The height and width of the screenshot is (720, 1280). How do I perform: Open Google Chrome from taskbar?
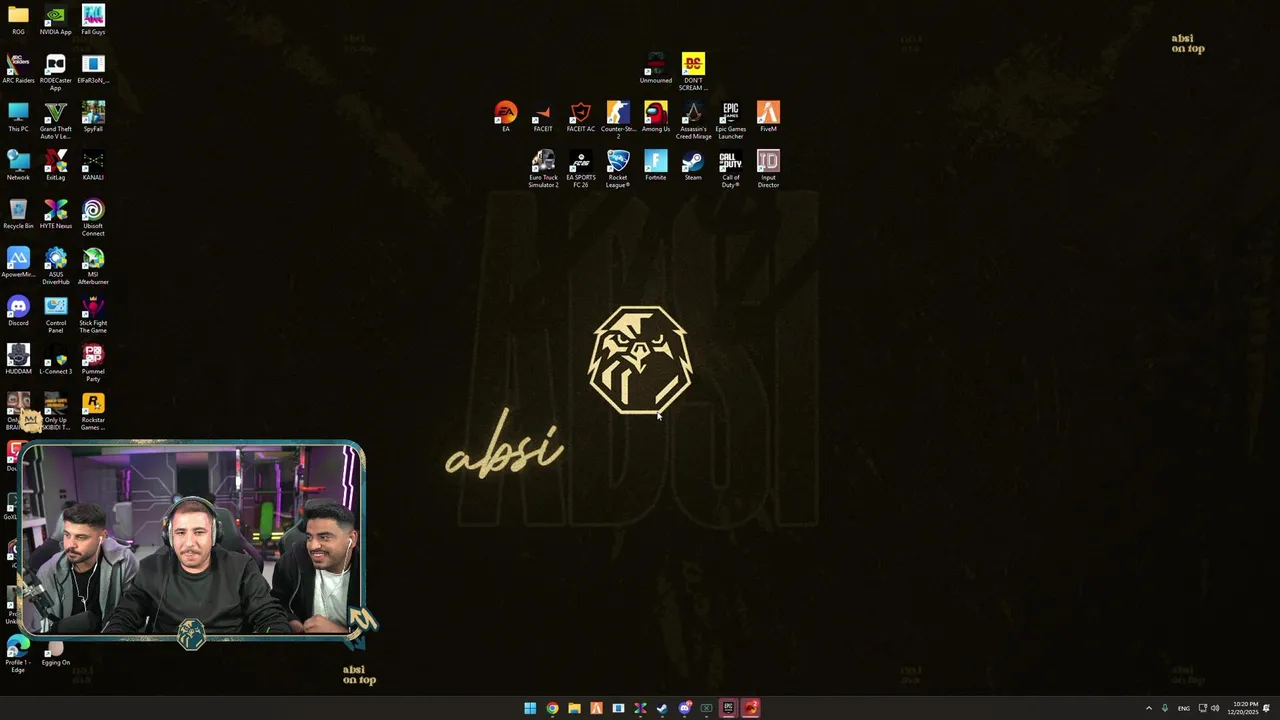[x=552, y=708]
